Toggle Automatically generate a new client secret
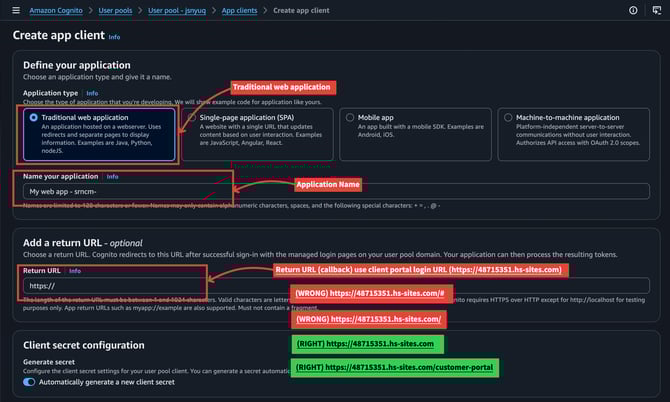This screenshot has height=402, width=670. point(29,382)
